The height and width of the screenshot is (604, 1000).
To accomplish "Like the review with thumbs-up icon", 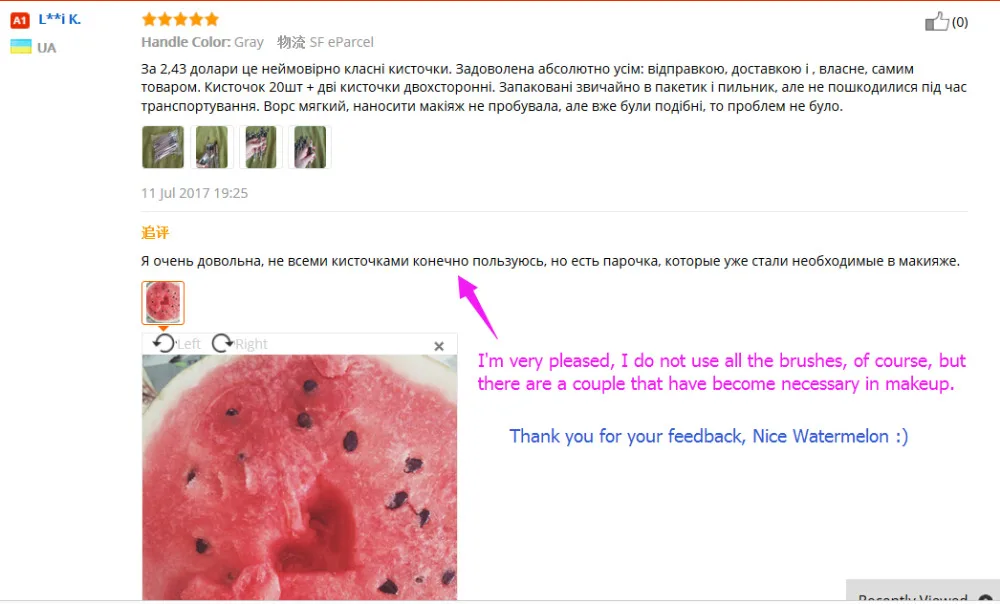I will [937, 21].
